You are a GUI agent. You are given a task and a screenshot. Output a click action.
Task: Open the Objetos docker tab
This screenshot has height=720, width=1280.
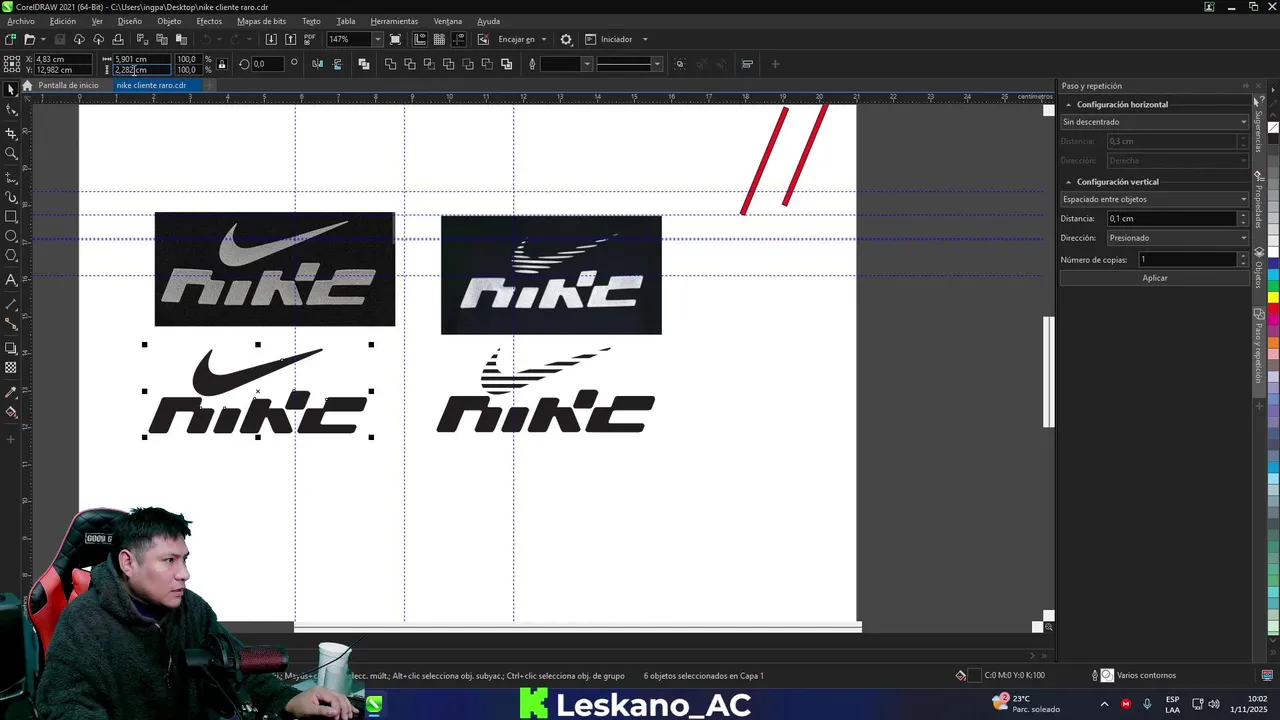point(1259,269)
